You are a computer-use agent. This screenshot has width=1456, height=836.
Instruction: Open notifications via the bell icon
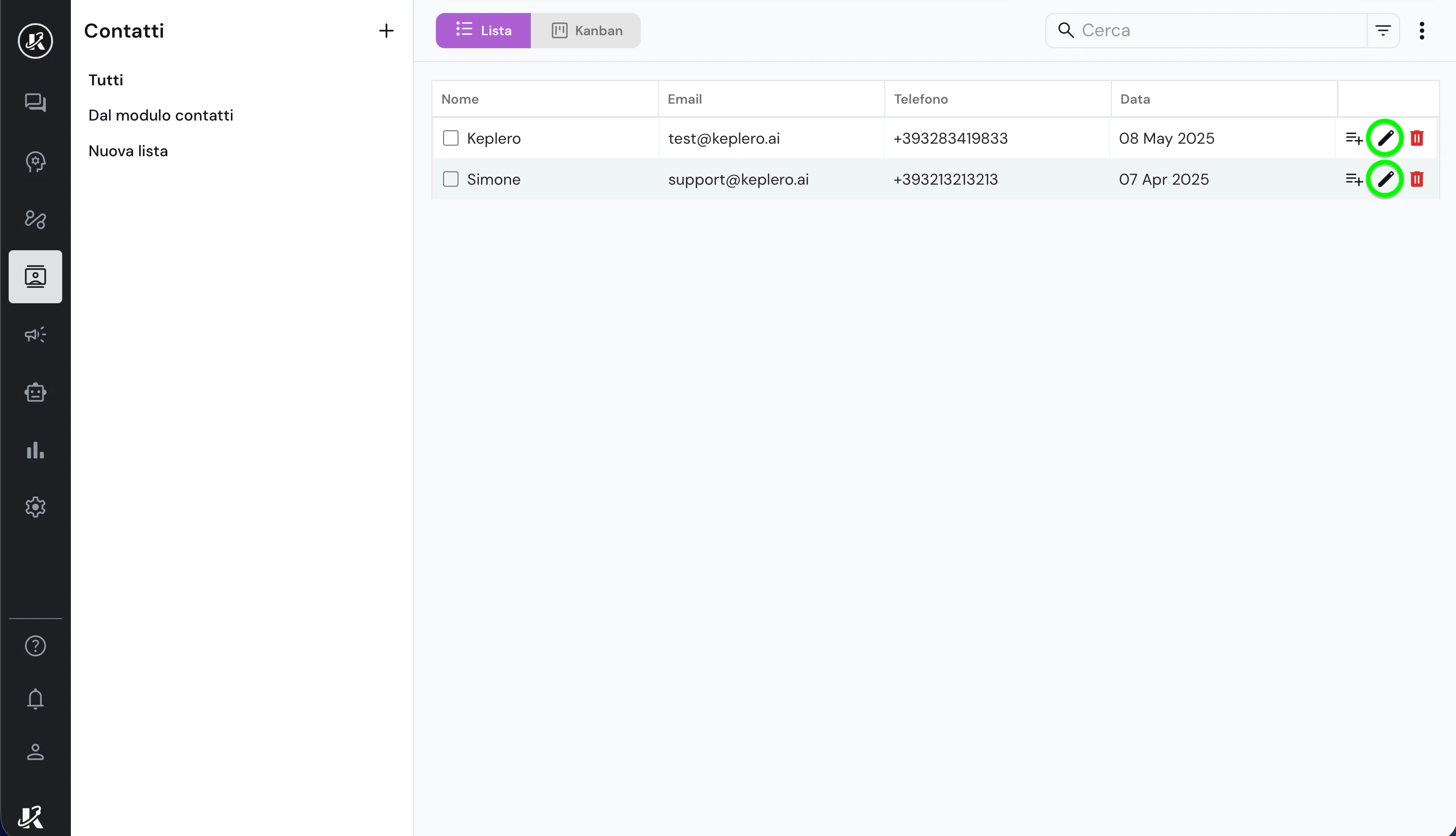[35, 699]
